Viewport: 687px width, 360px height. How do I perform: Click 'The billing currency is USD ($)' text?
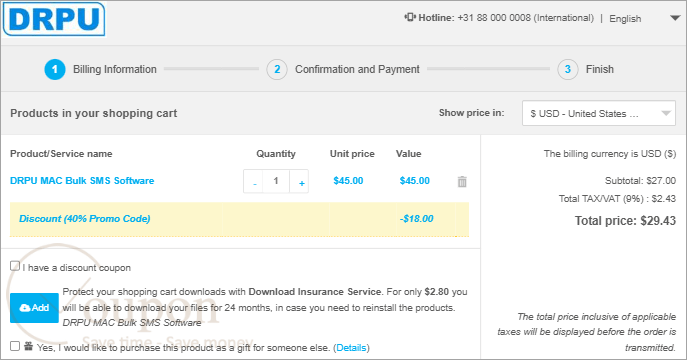click(x=610, y=154)
